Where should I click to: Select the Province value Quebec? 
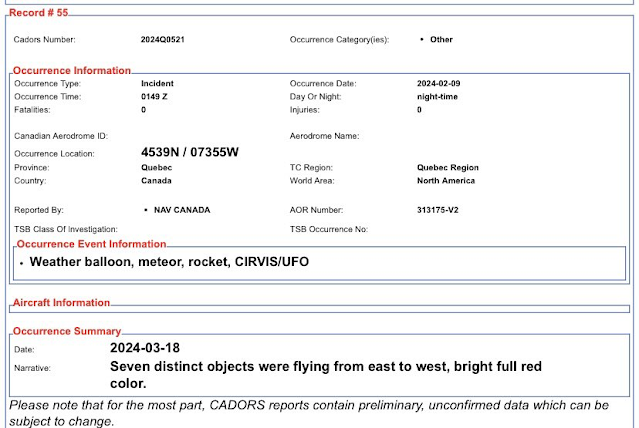point(157,168)
